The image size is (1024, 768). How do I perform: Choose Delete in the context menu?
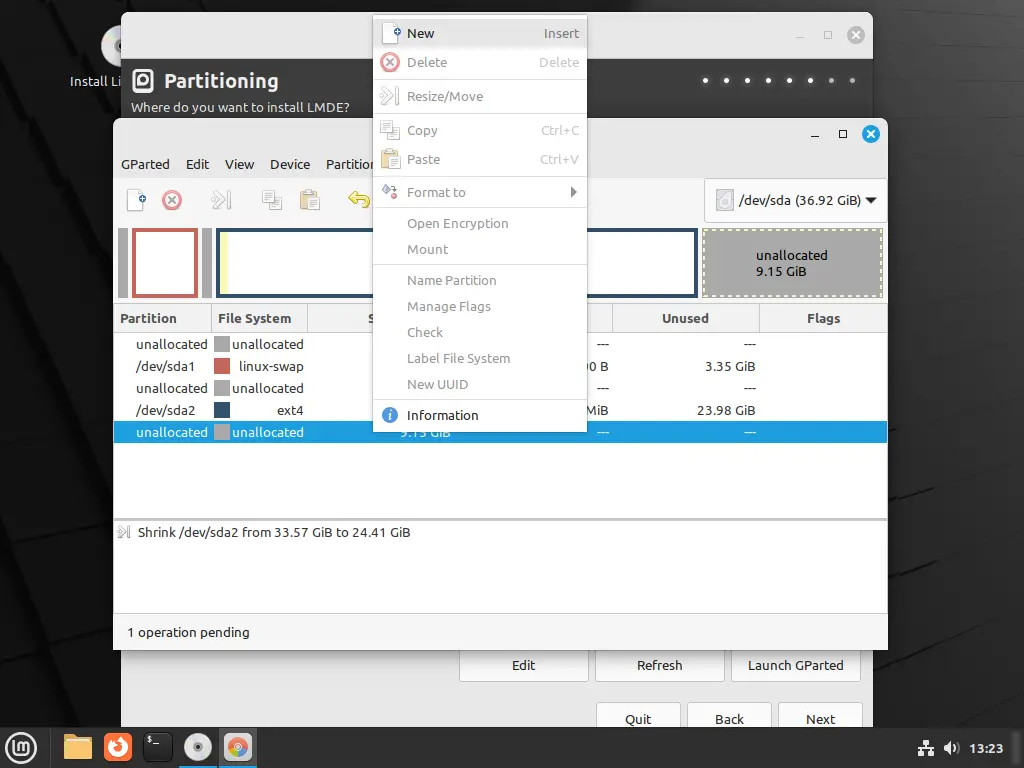[480, 62]
